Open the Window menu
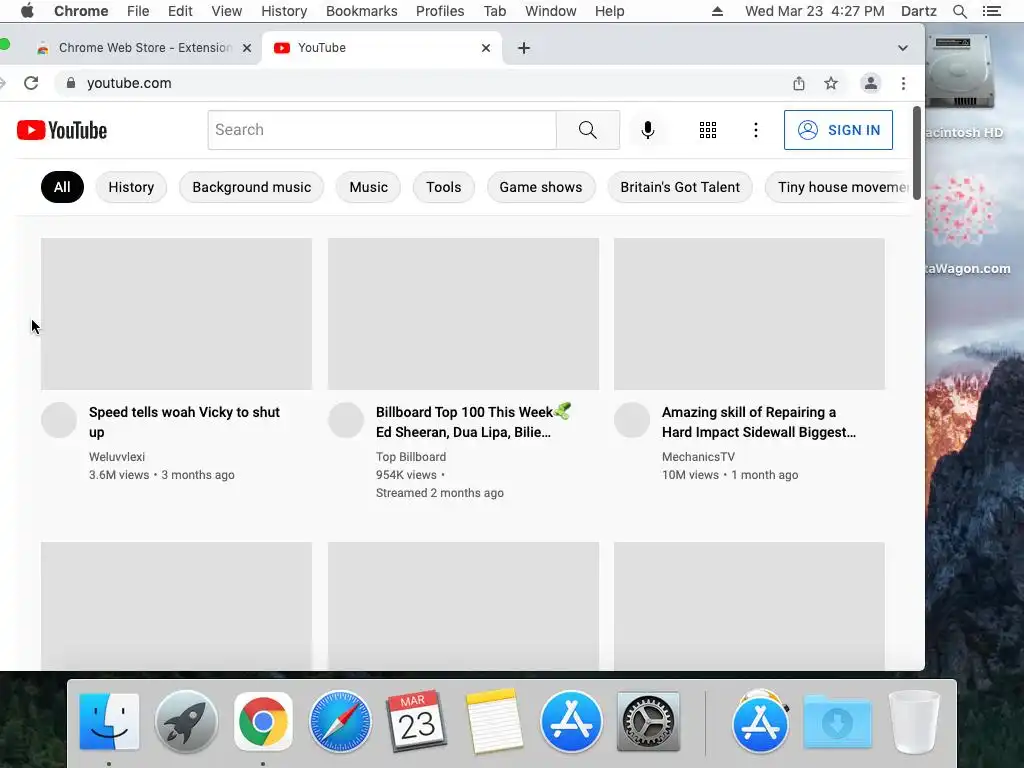1024x768 pixels. tap(551, 11)
